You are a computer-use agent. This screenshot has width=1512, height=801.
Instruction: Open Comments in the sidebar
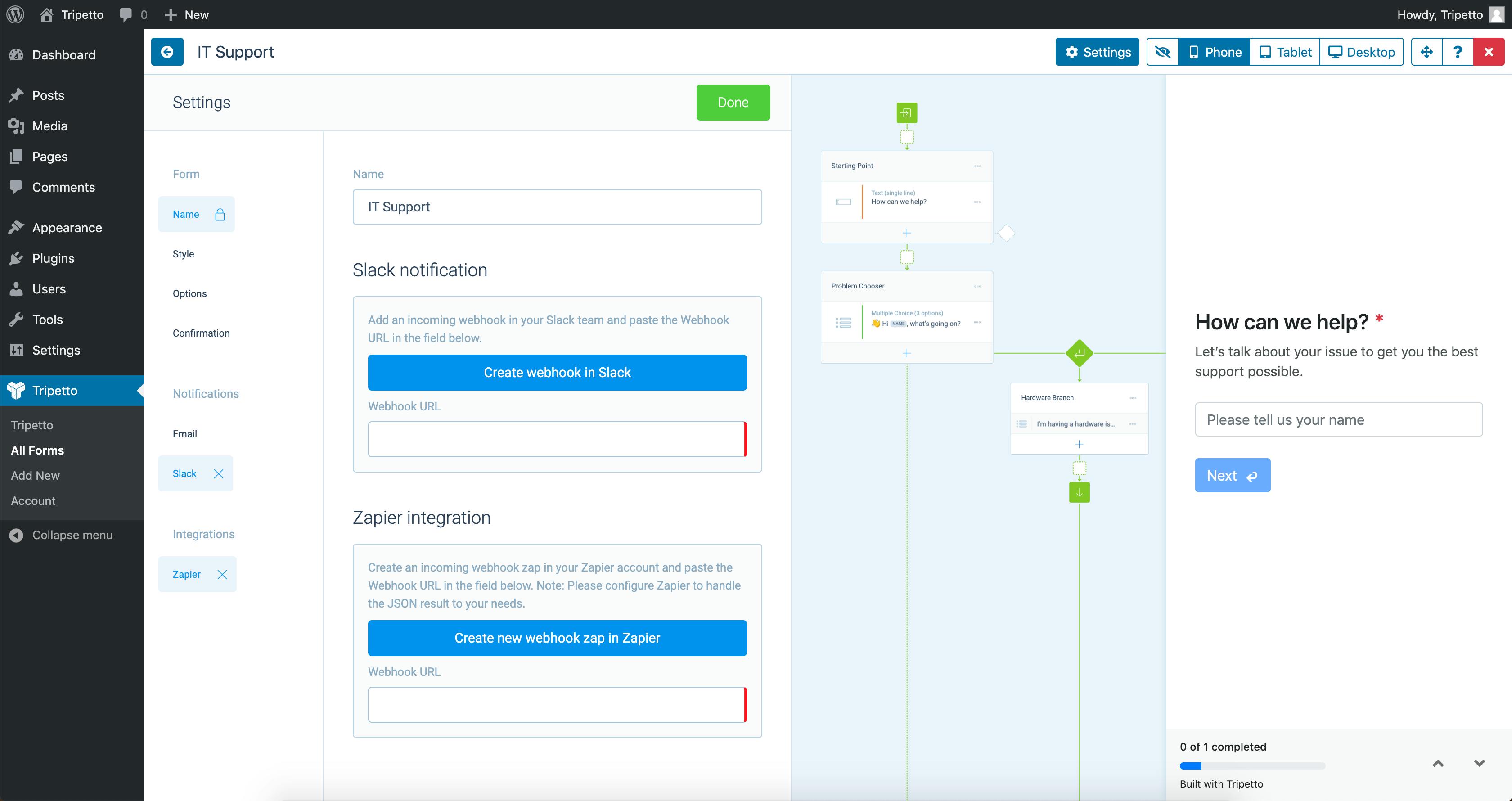click(x=72, y=187)
